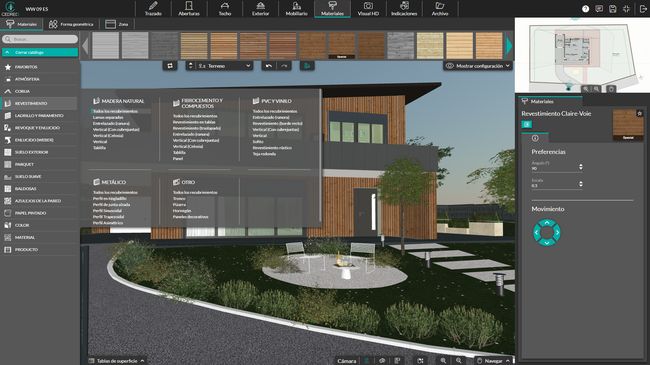
Task: Select the gray stone-like swatch
Action: 400,46
